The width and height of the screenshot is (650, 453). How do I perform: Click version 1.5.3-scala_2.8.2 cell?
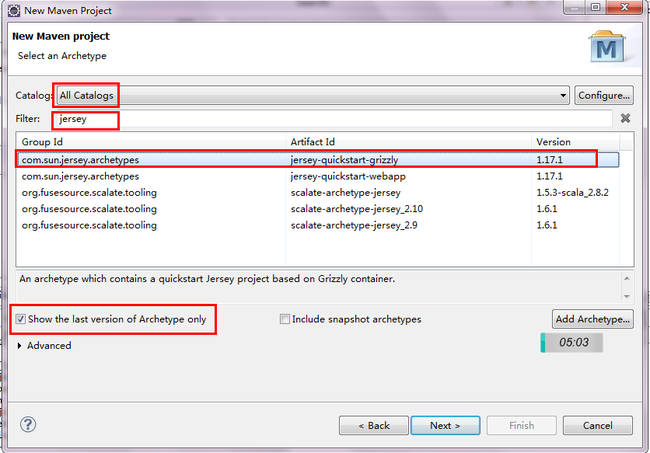[572, 193]
